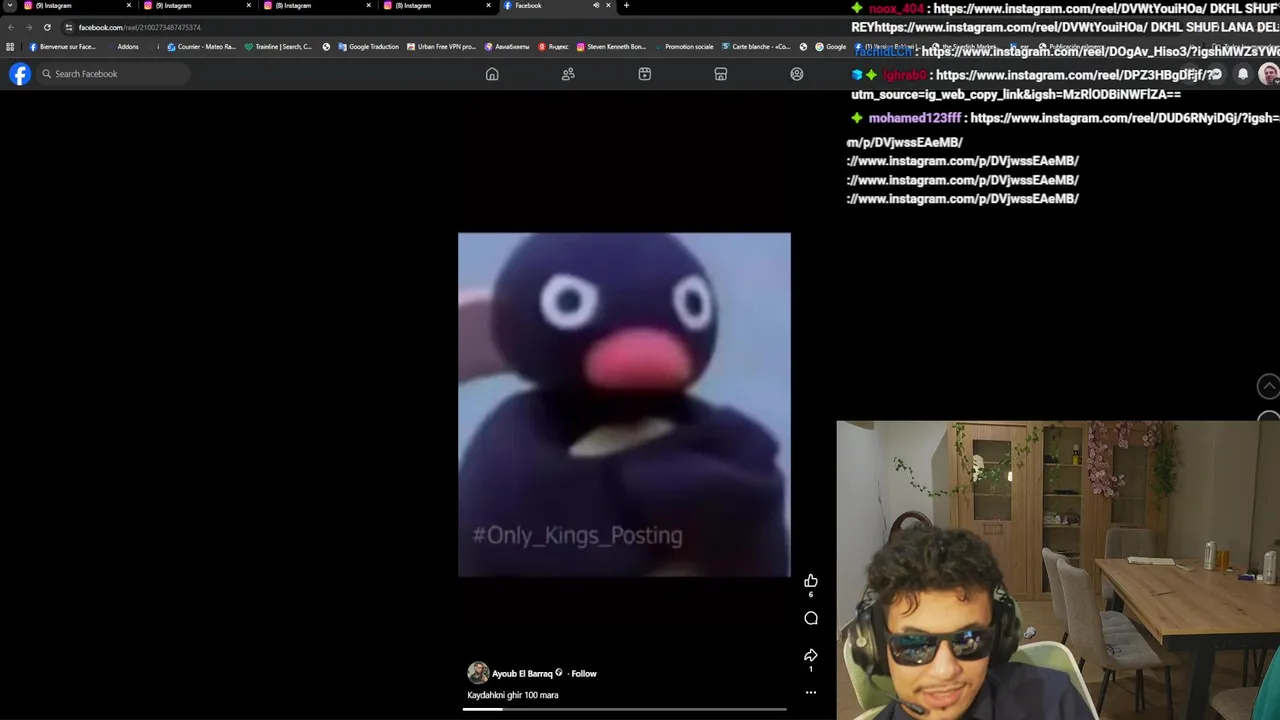Viewport: 1280px width, 720px height.
Task: Click the Facebook logo
Action: [20, 74]
